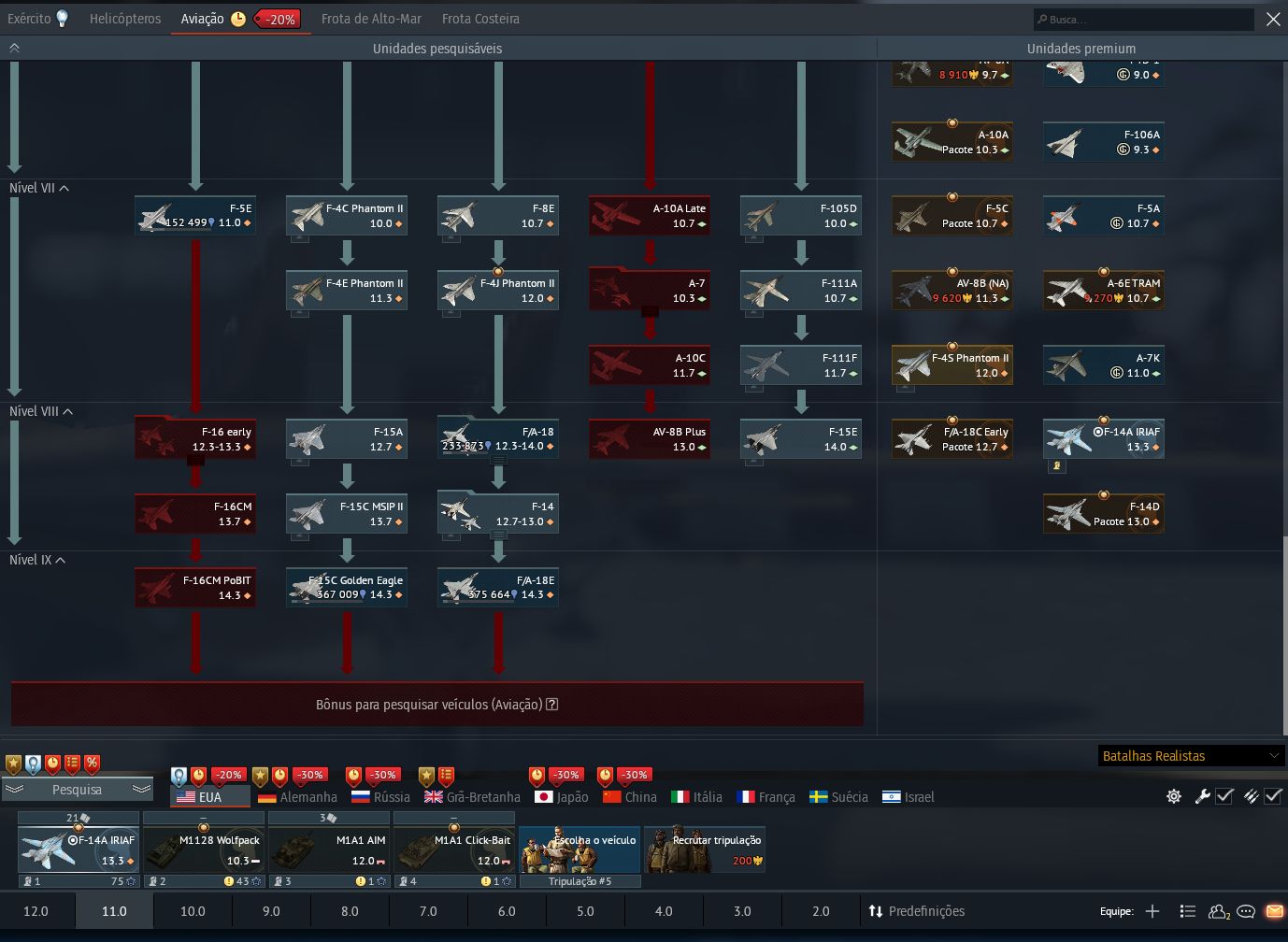
Task: Click the research tree vertical scrollbar
Action: 1284,635
